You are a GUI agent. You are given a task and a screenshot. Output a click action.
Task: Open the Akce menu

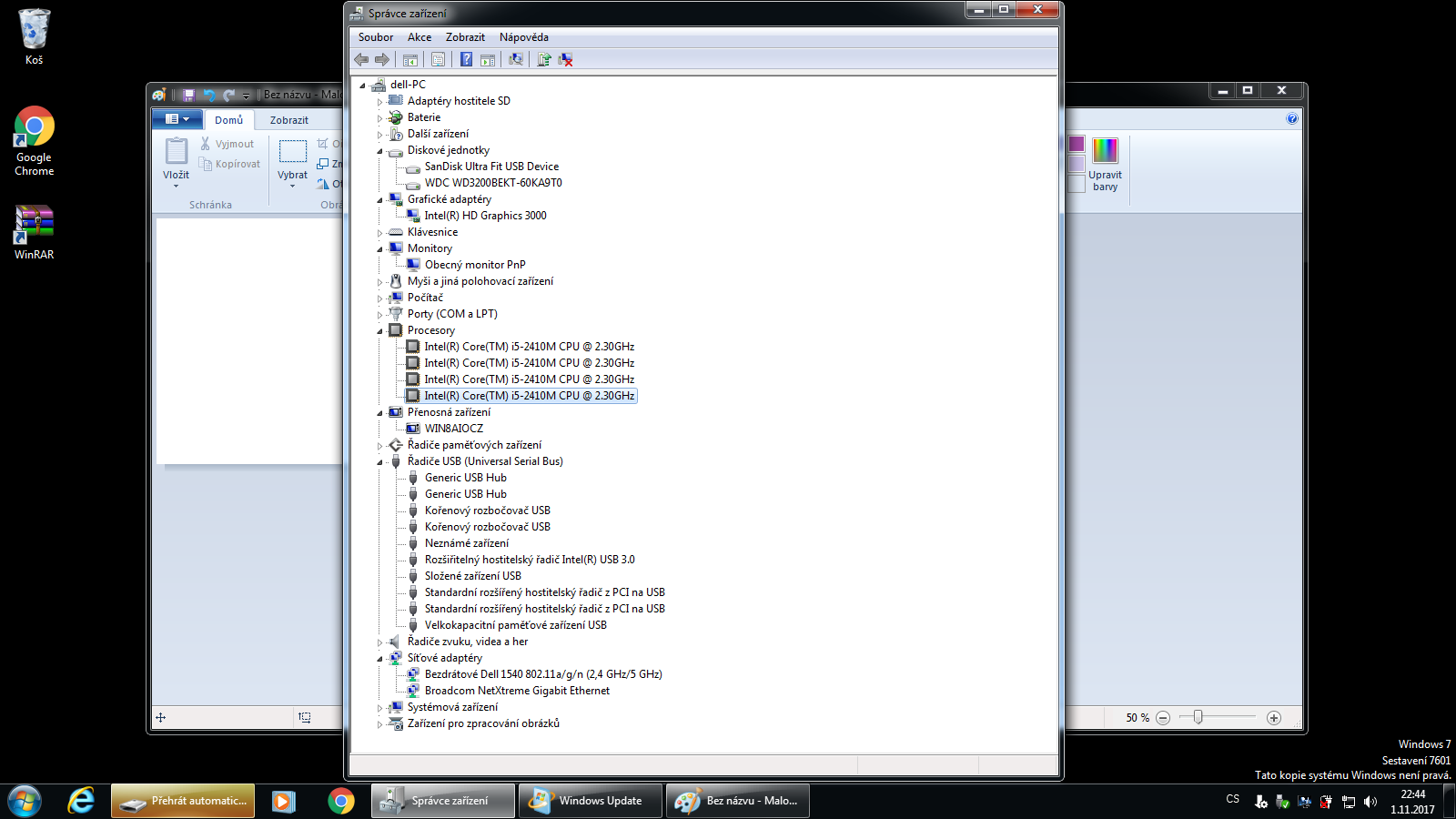(x=420, y=37)
